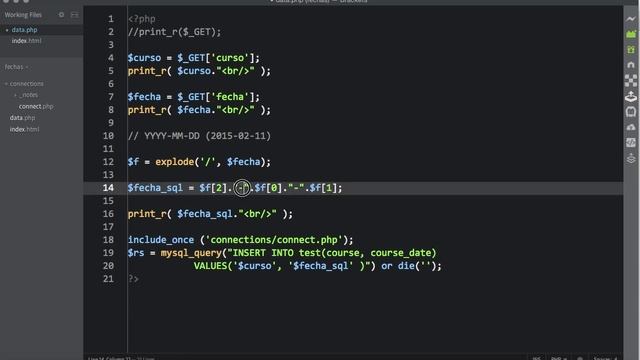This screenshot has height=360, width=640.
Task: Click the "?>" closing tag
Action: 133,279
